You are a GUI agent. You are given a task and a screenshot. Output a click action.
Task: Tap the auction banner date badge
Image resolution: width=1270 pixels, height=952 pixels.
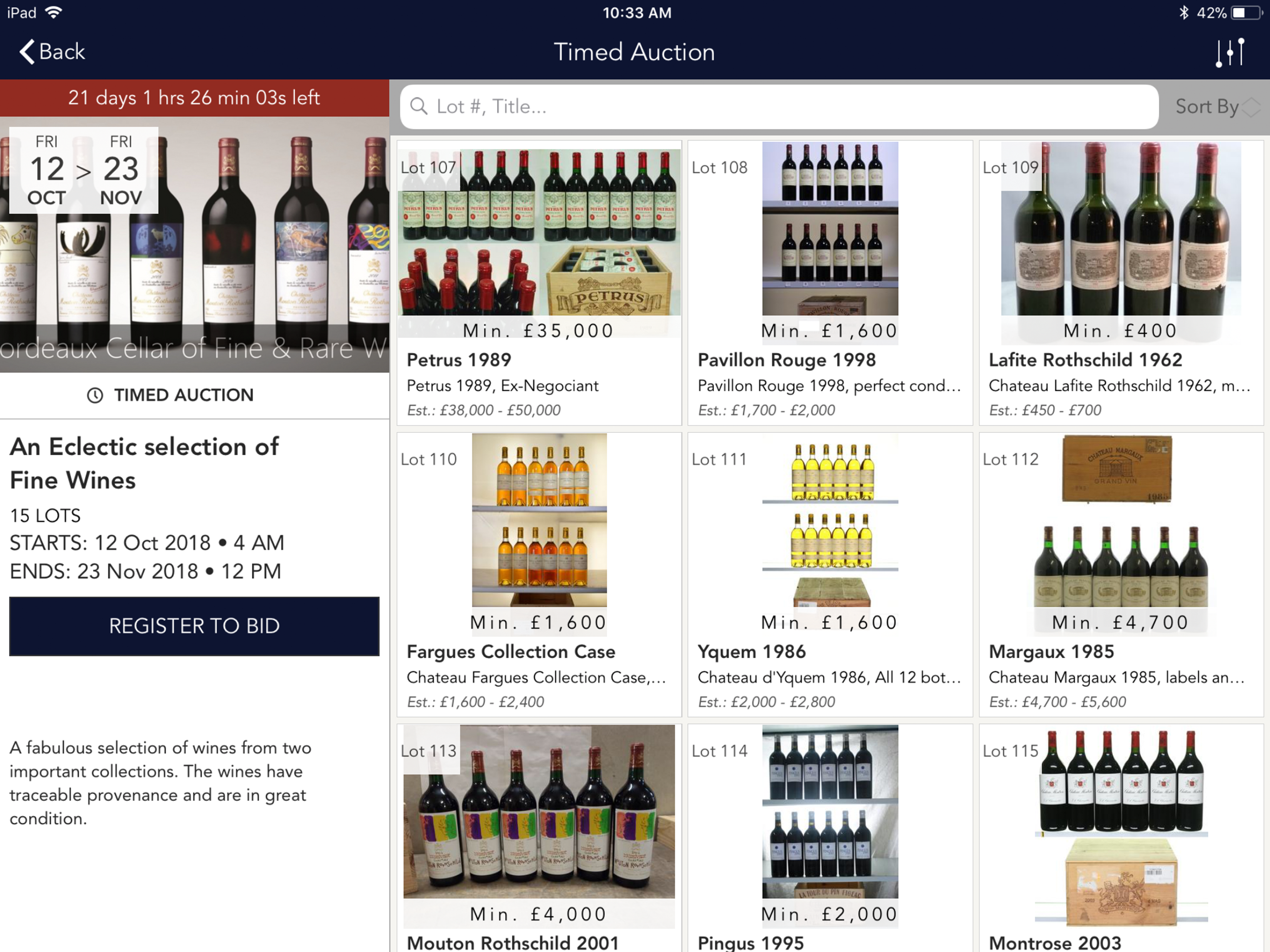click(84, 170)
